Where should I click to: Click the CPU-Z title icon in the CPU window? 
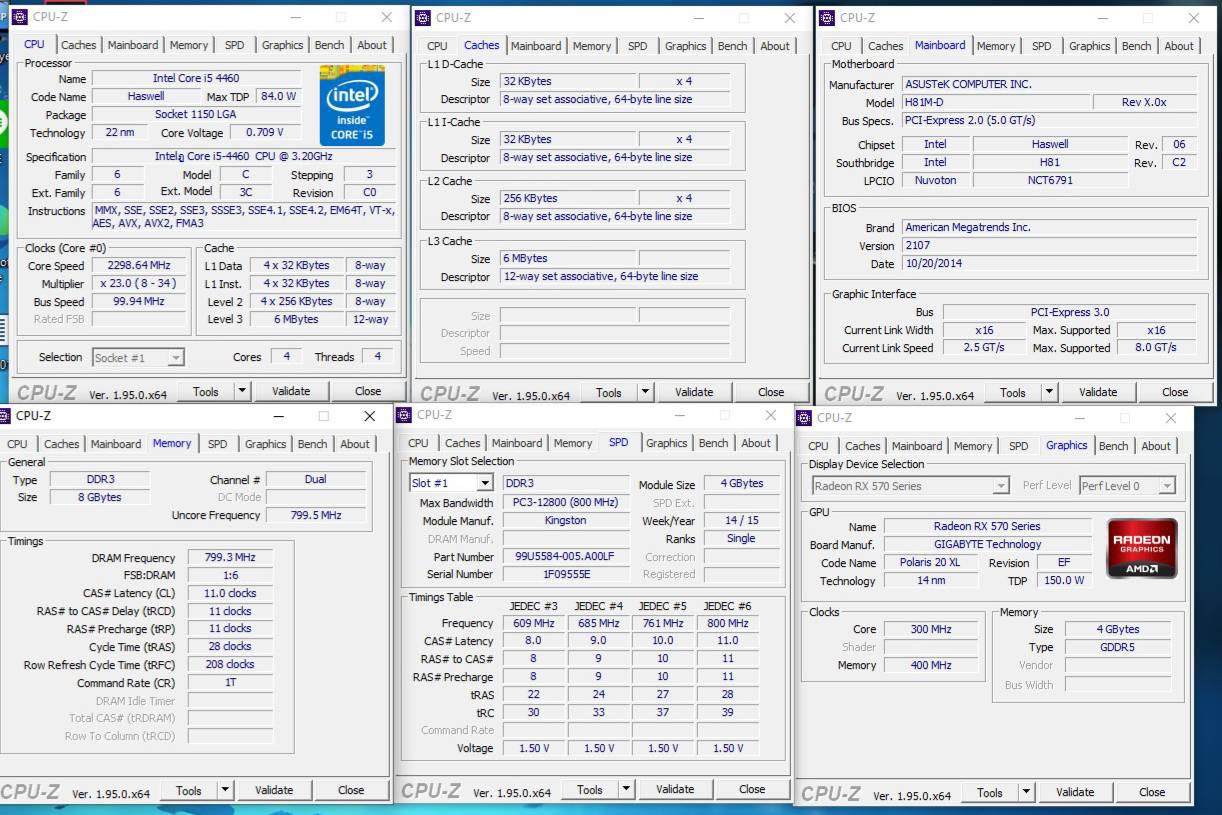20,17
